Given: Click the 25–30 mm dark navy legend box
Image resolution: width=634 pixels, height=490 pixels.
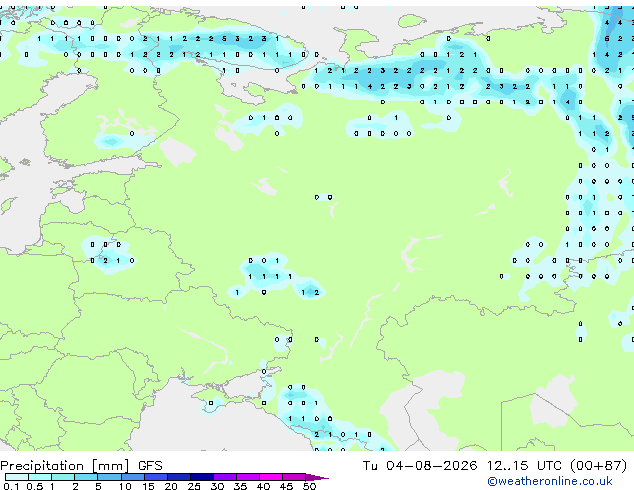Looking at the screenshot, I should [201, 477].
